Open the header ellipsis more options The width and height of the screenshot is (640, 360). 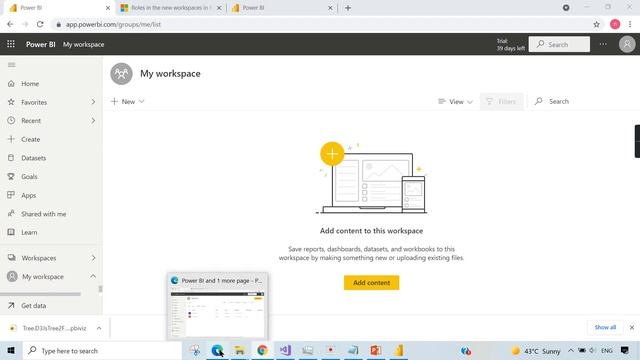click(x=603, y=44)
